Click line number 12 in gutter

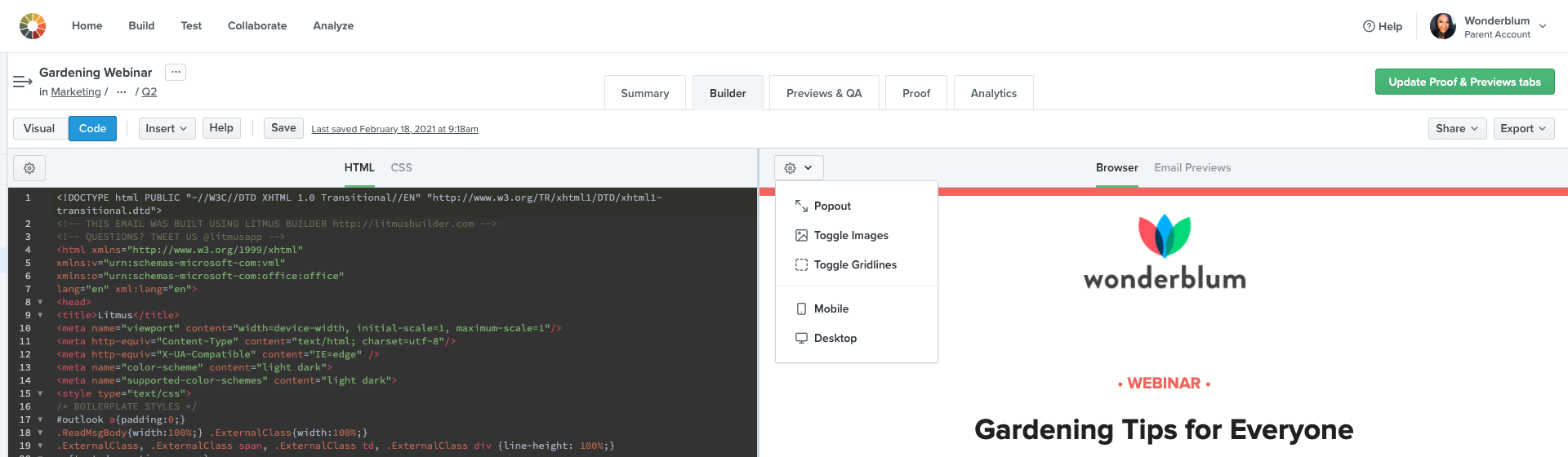(25, 354)
